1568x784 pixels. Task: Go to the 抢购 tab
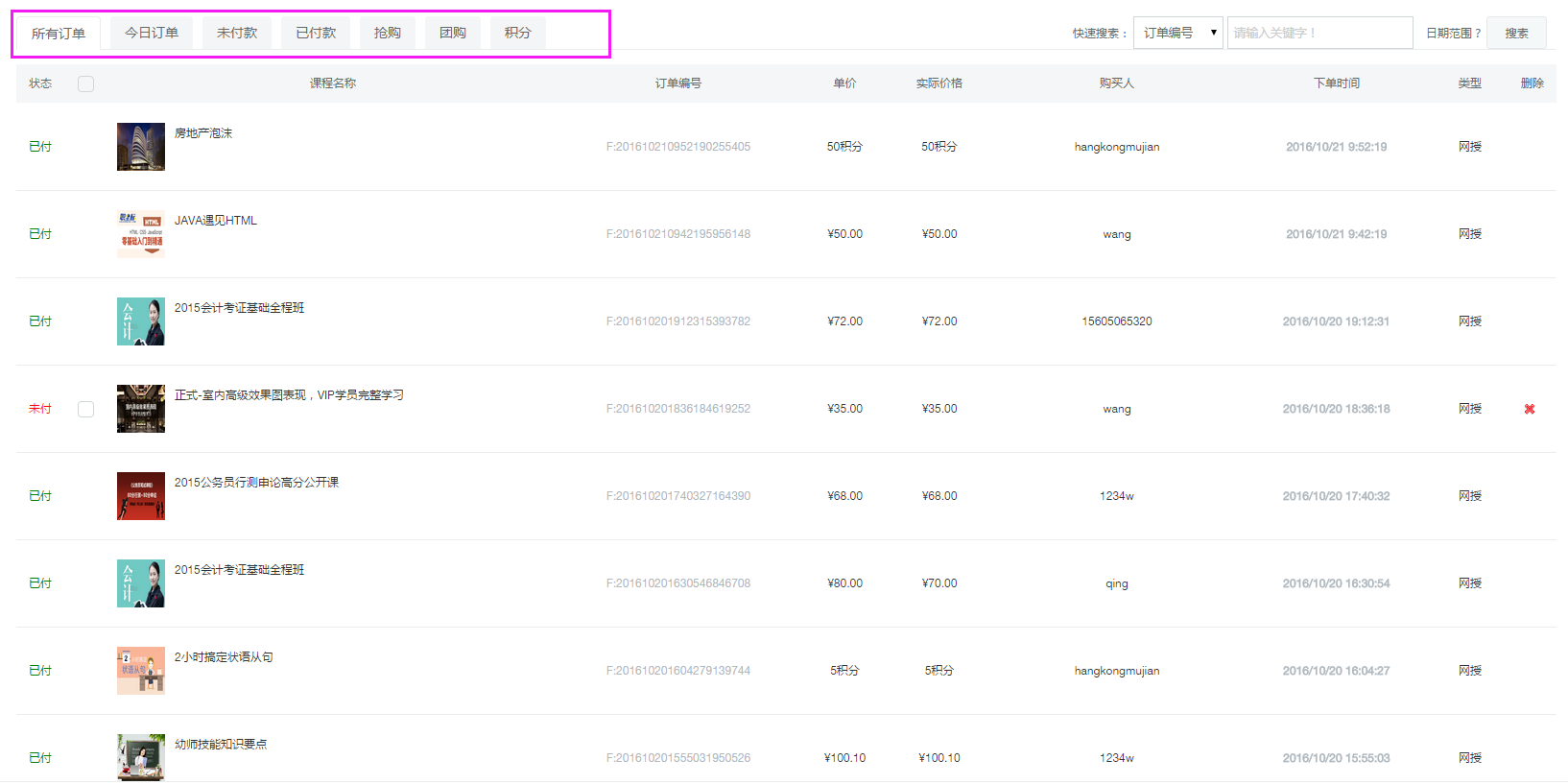[388, 33]
